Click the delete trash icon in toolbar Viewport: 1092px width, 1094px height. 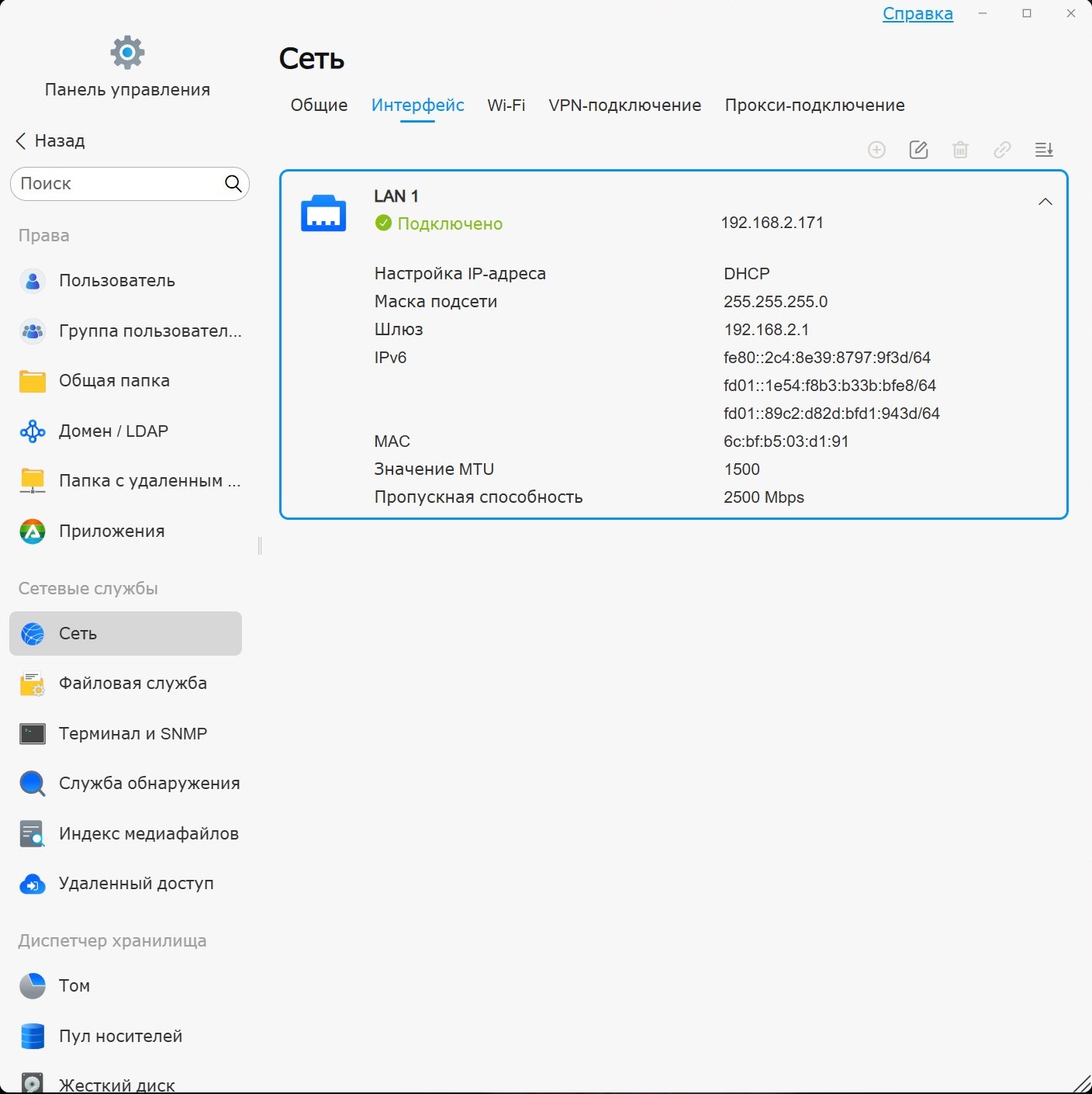(960, 150)
